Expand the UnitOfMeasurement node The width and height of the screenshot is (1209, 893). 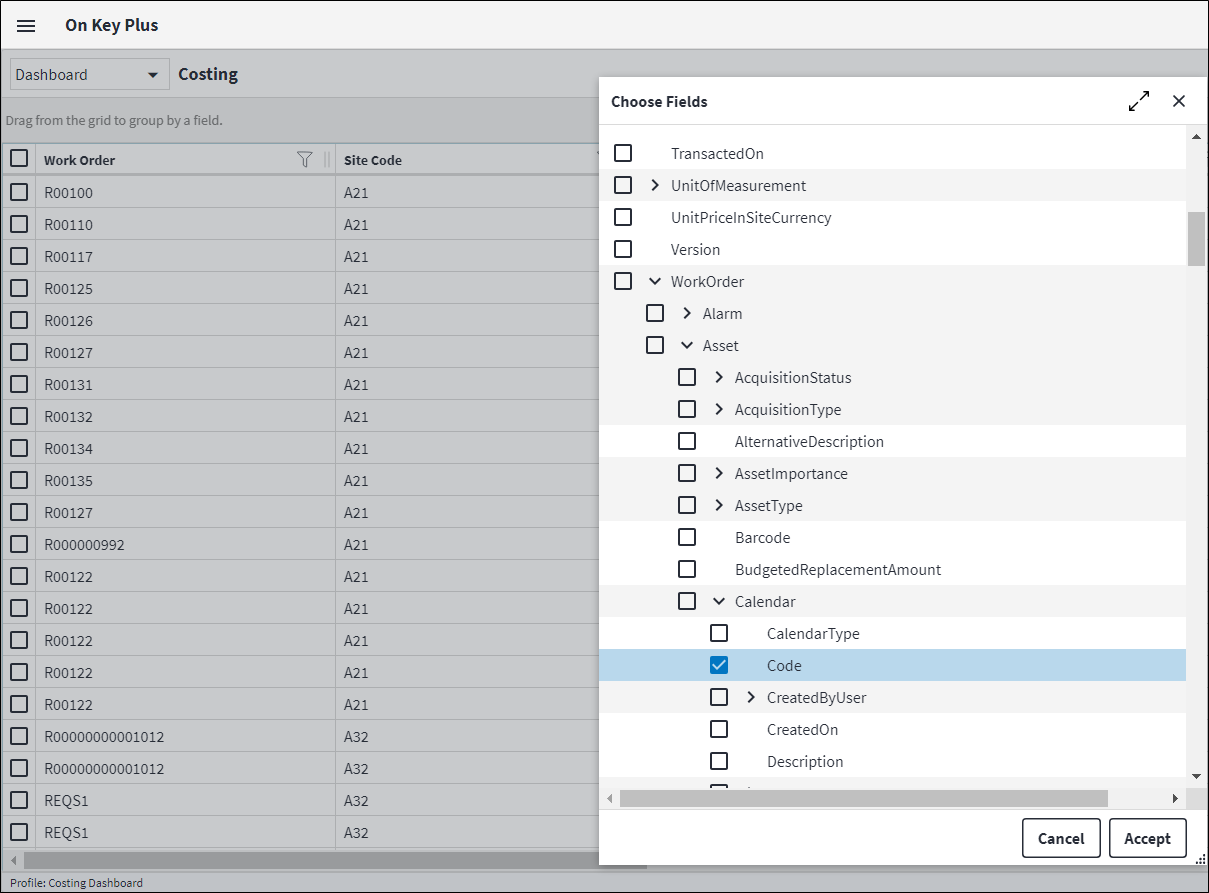655,185
